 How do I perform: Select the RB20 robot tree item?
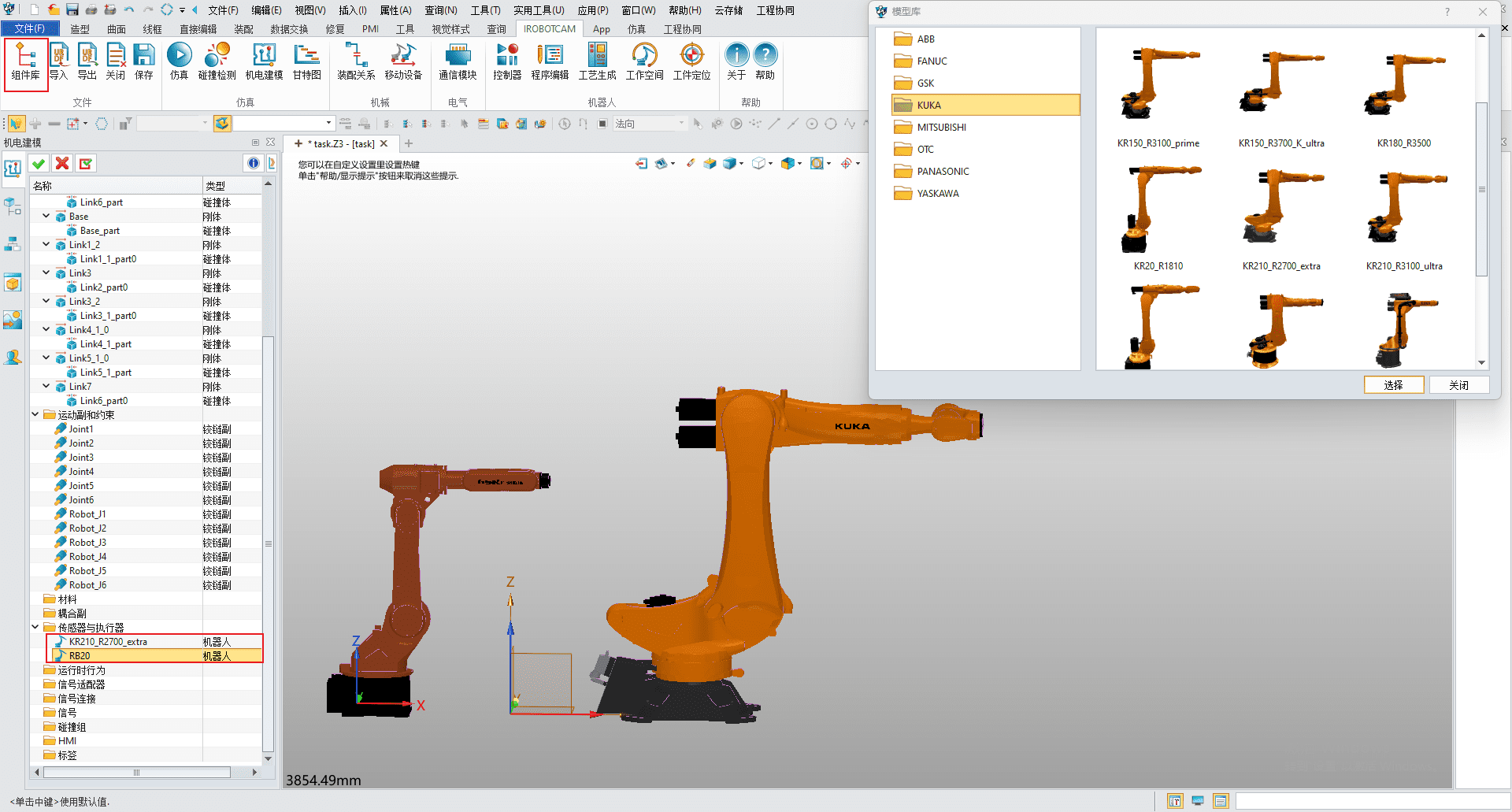[x=80, y=655]
